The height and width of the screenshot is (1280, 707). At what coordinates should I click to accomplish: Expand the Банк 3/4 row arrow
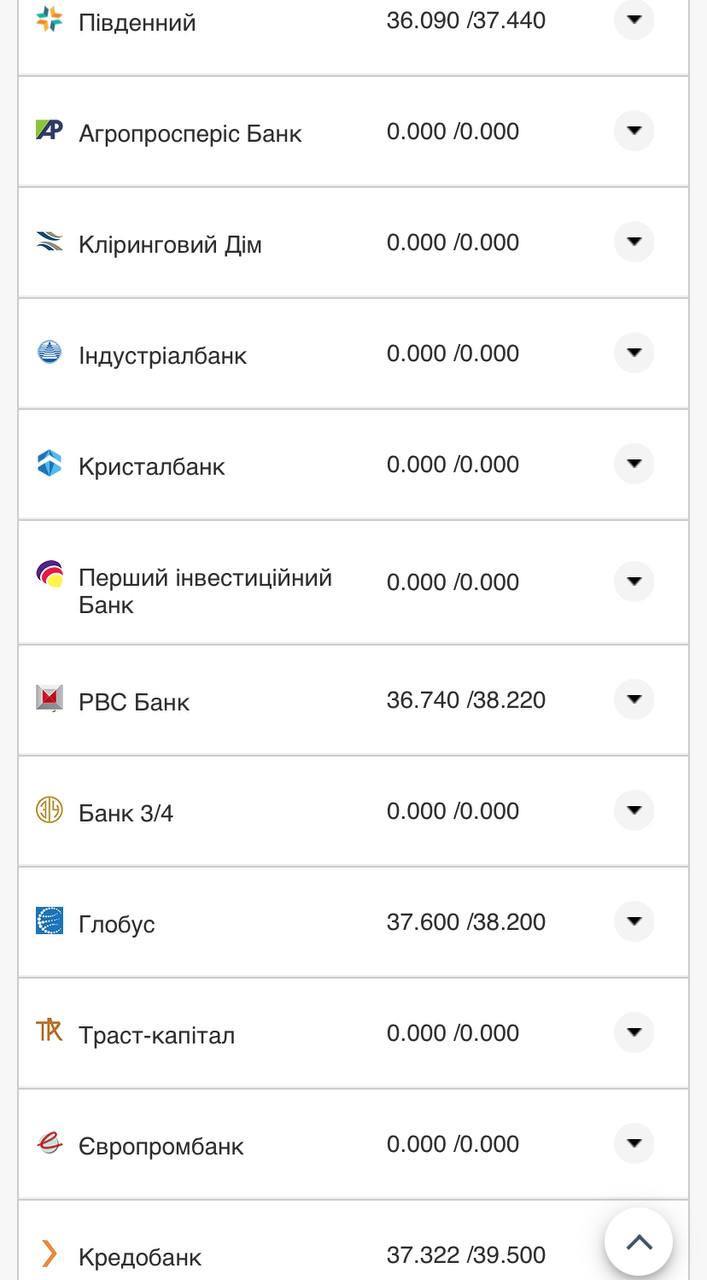(634, 810)
